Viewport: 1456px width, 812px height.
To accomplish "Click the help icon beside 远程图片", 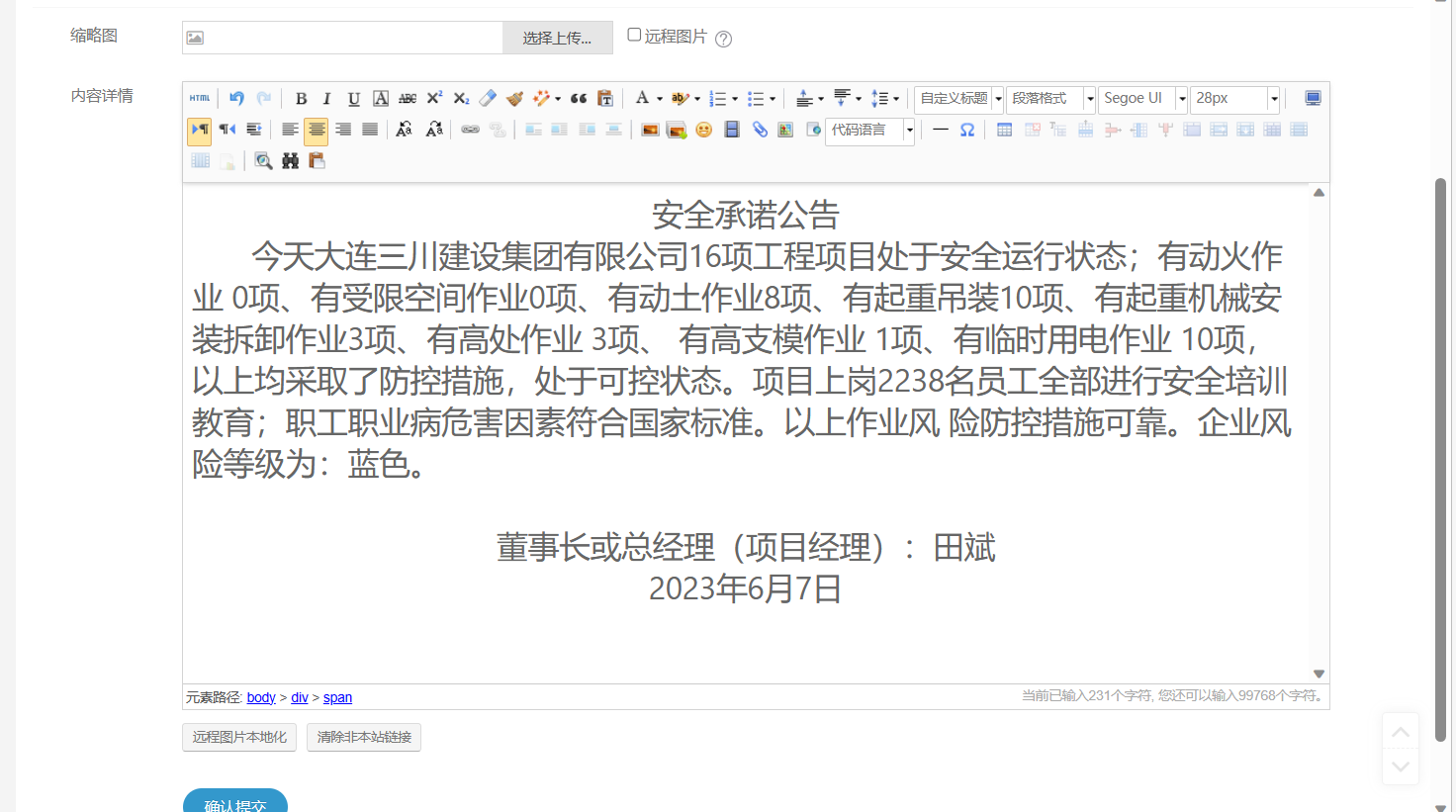I will (724, 39).
